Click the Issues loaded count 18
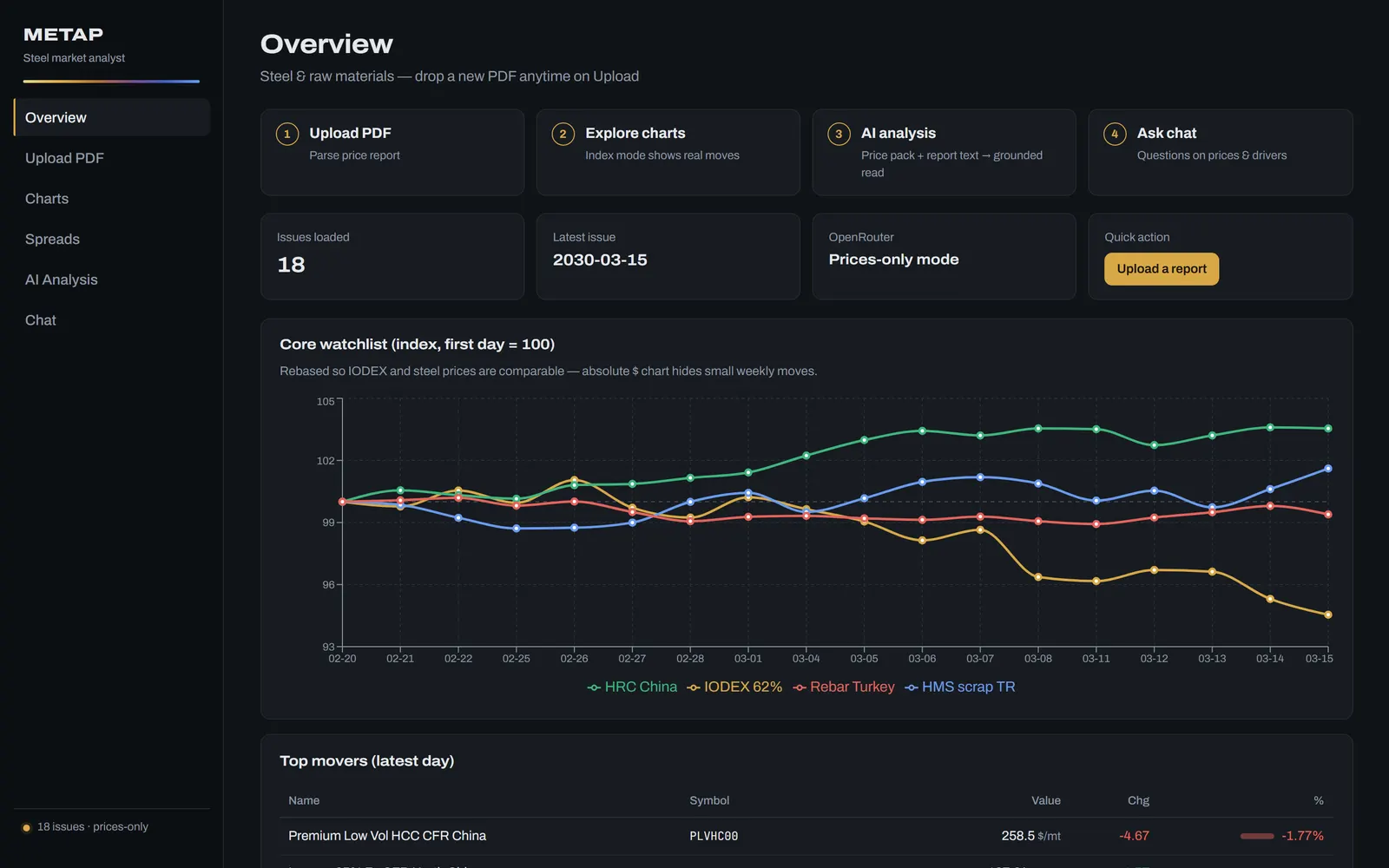Screen dimensions: 1389x868 [291, 265]
